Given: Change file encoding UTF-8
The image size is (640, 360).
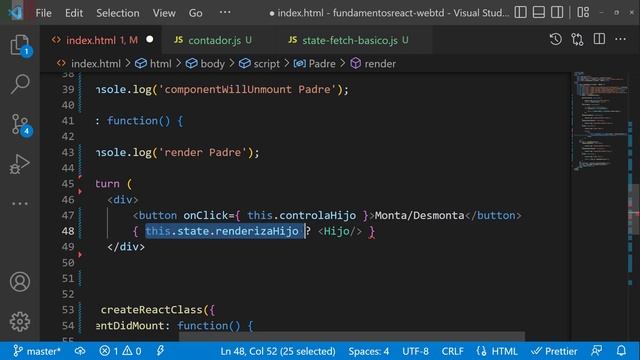Looking at the screenshot, I should [x=415, y=351].
